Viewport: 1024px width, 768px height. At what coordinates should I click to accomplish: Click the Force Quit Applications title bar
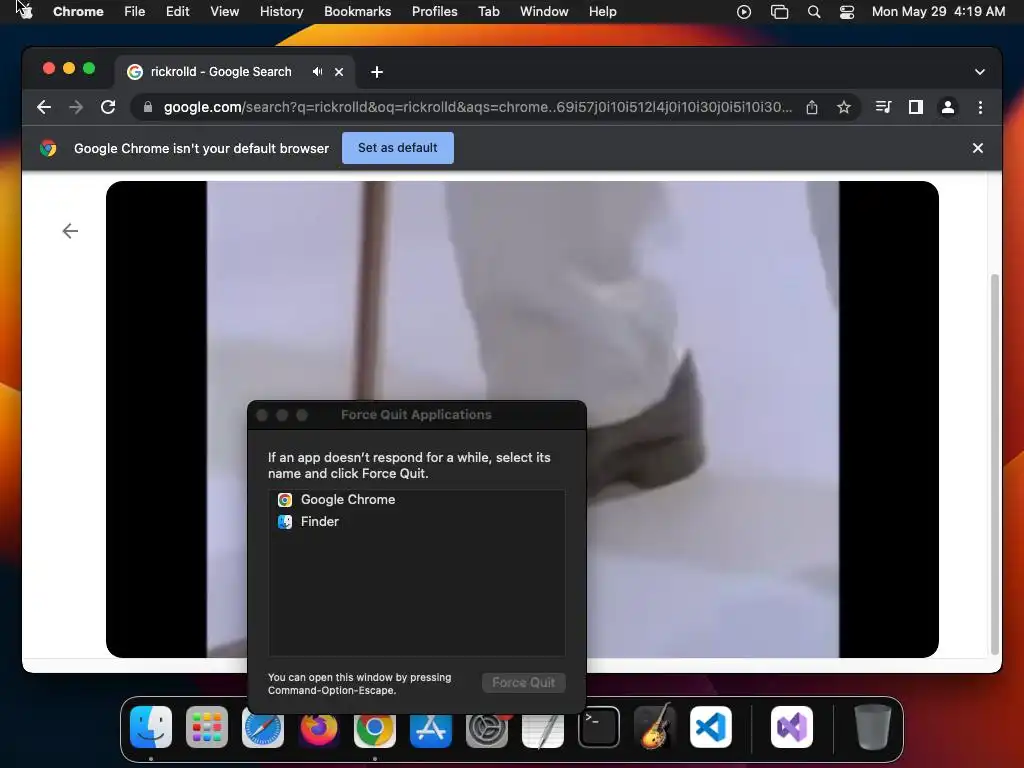click(x=416, y=415)
